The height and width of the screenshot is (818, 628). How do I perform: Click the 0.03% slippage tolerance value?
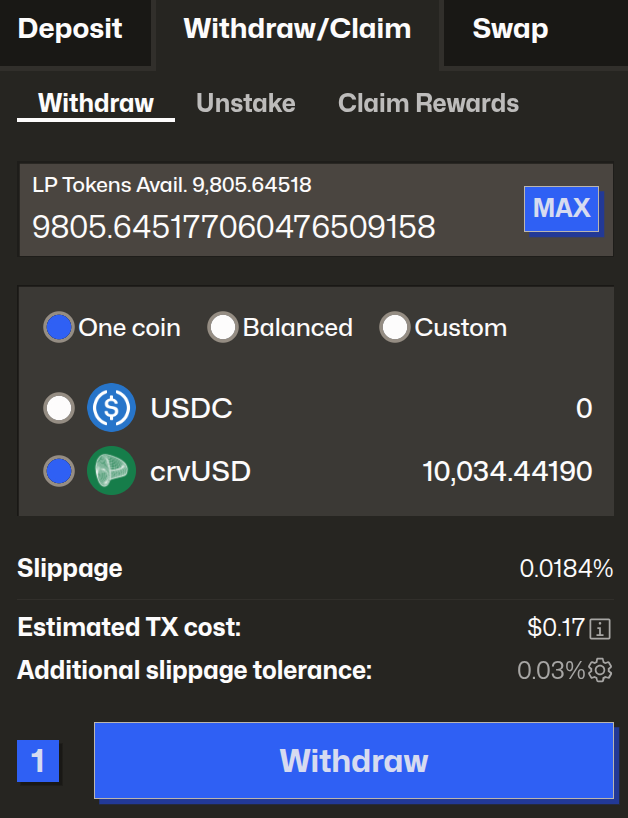550,670
